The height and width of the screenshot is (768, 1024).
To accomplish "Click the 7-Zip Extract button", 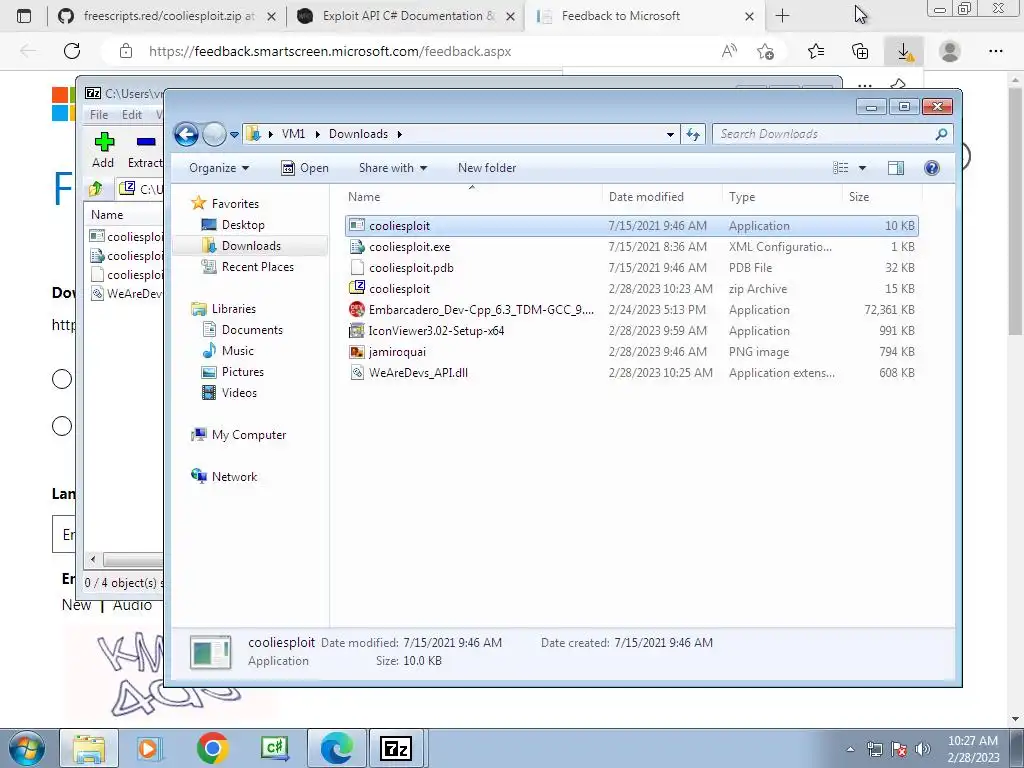I will 145,150.
